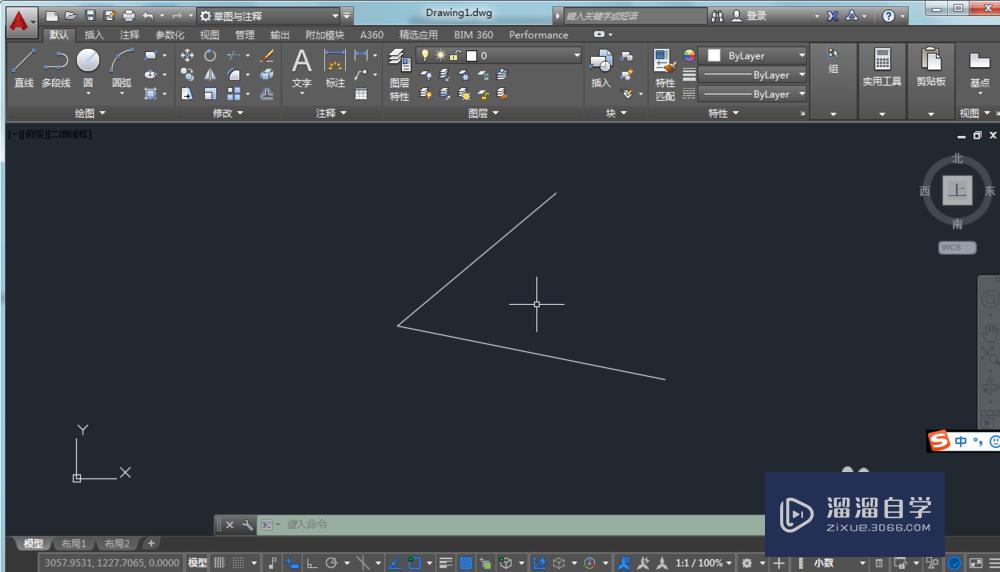Screen dimensions: 1000x572
Task: Expand the Annotation (注释) panel
Action: pyautogui.click(x=331, y=113)
